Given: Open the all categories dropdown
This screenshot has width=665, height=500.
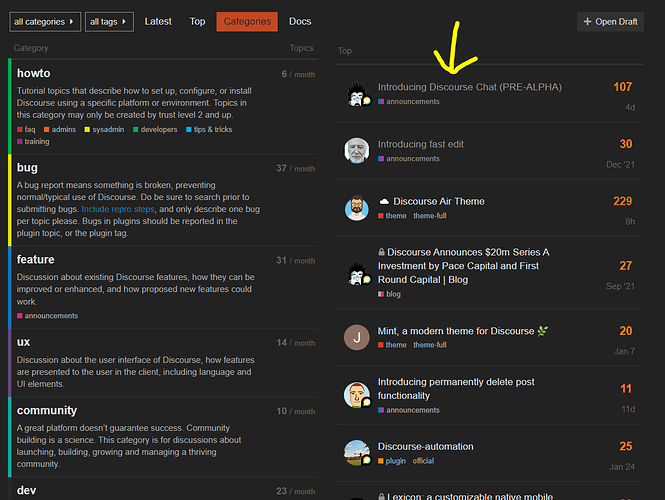Looking at the screenshot, I should [45, 22].
